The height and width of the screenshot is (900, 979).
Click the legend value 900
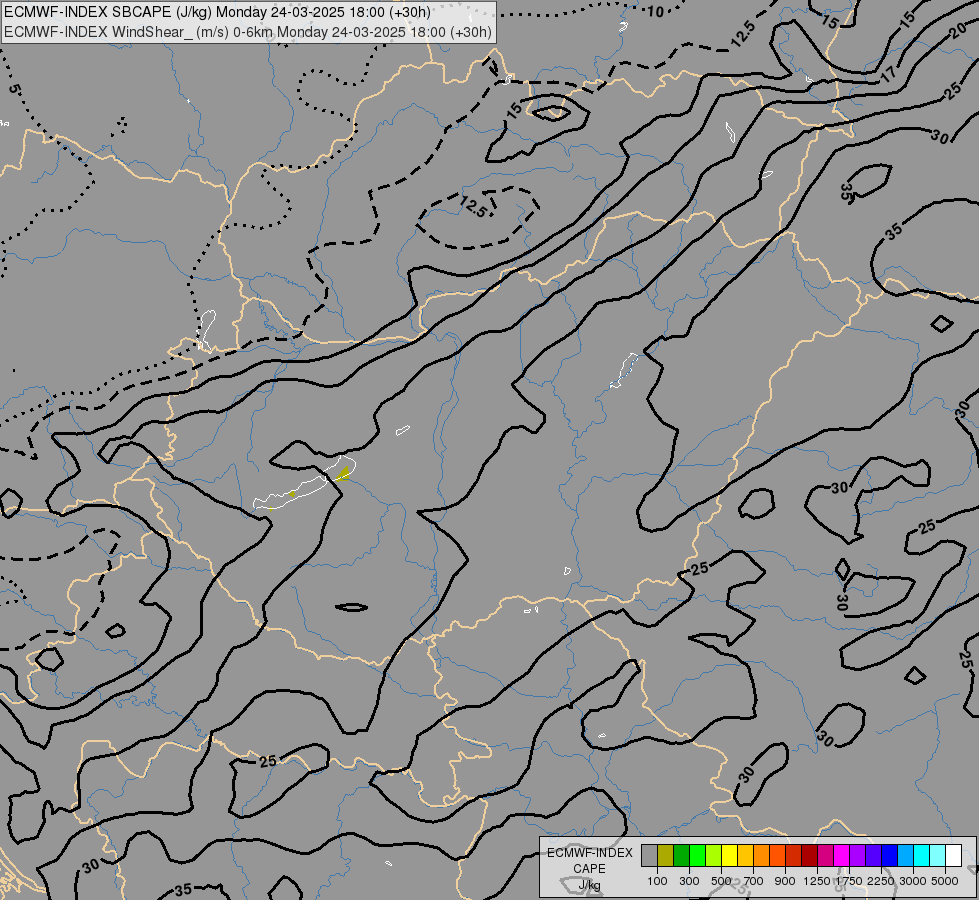[785, 881]
